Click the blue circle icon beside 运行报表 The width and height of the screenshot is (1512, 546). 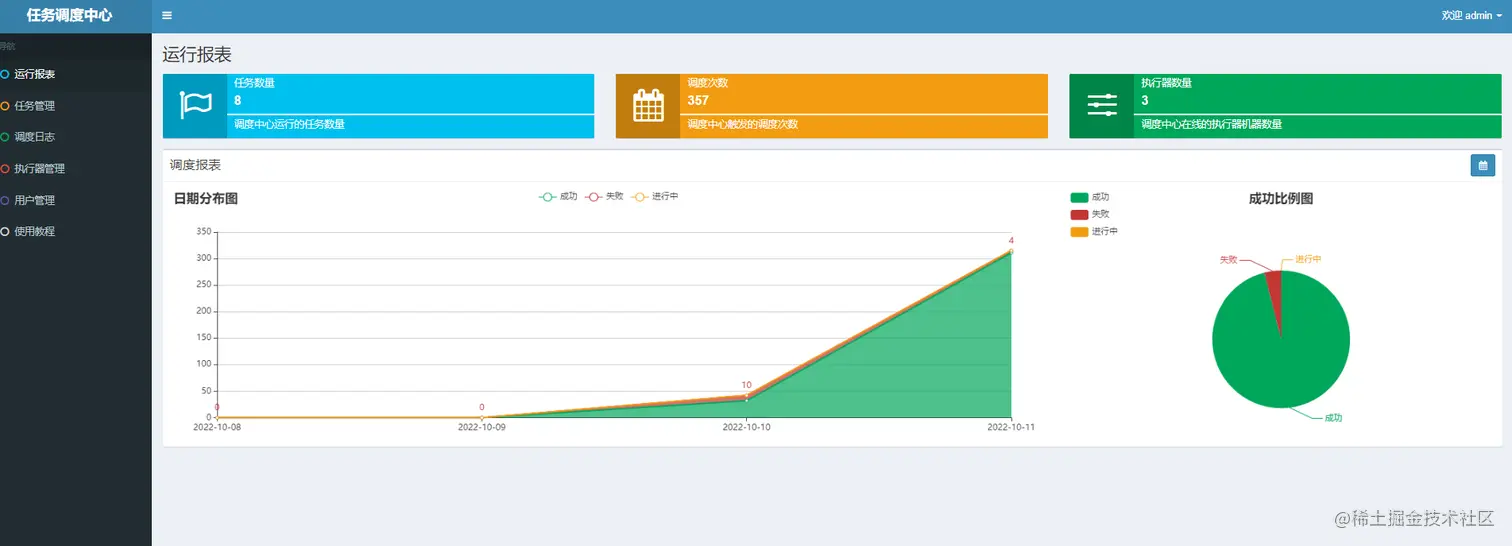(5, 74)
